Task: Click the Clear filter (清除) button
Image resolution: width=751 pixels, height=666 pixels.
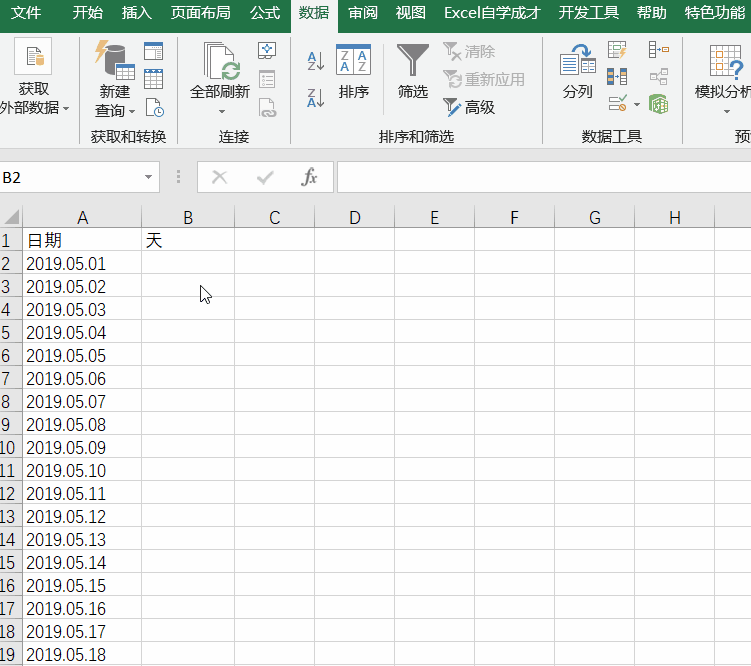Action: [469, 51]
